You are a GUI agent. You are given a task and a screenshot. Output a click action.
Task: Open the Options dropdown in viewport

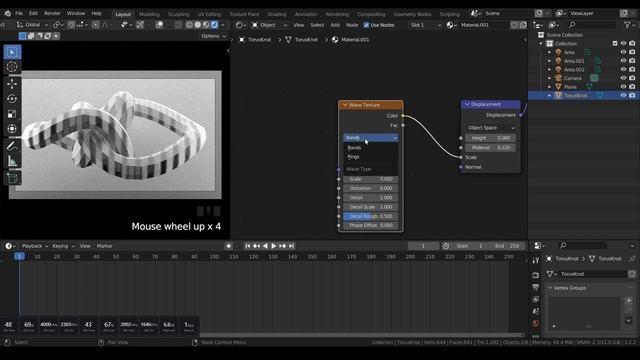[x=213, y=36]
